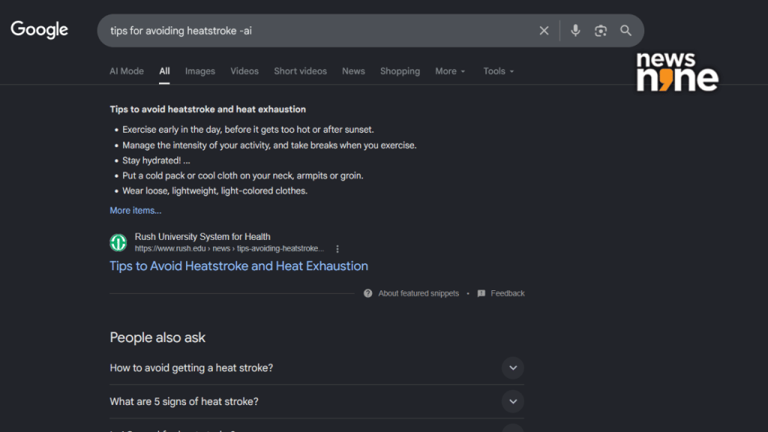
Task: Click the Feedback flag icon
Action: click(481, 293)
